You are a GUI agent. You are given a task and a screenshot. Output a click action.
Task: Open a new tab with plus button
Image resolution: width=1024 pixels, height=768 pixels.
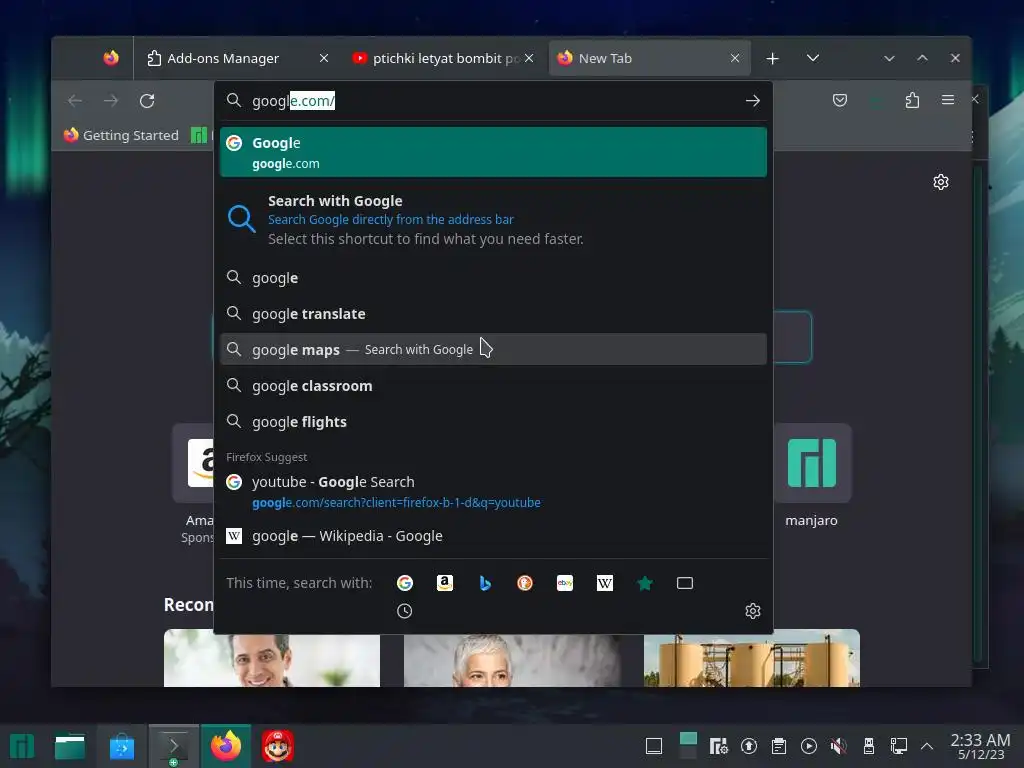(x=773, y=59)
